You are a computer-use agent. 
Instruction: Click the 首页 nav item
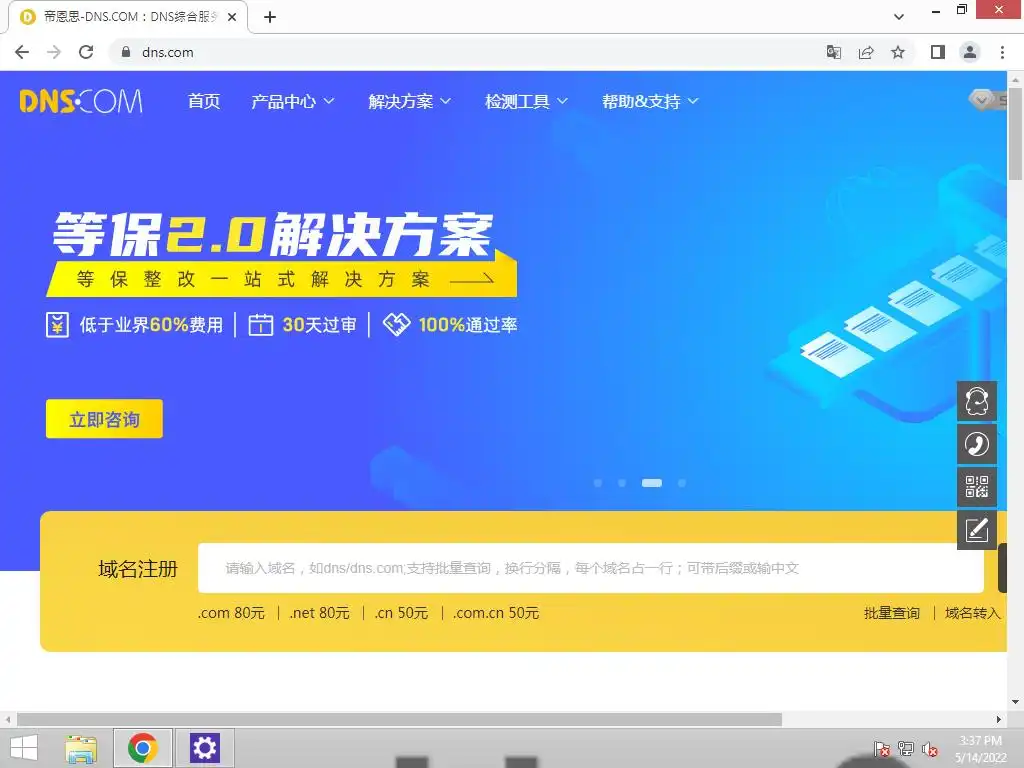pos(204,101)
